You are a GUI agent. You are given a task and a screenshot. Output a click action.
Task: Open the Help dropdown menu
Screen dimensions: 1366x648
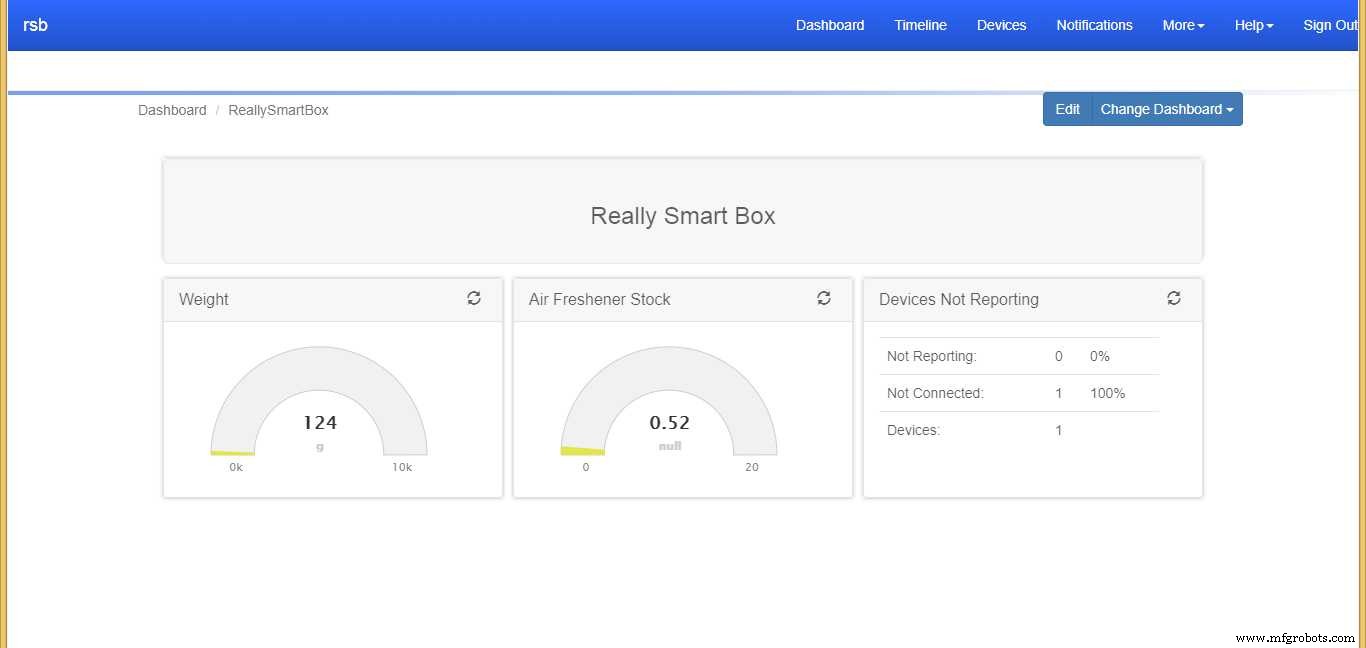tap(1253, 25)
